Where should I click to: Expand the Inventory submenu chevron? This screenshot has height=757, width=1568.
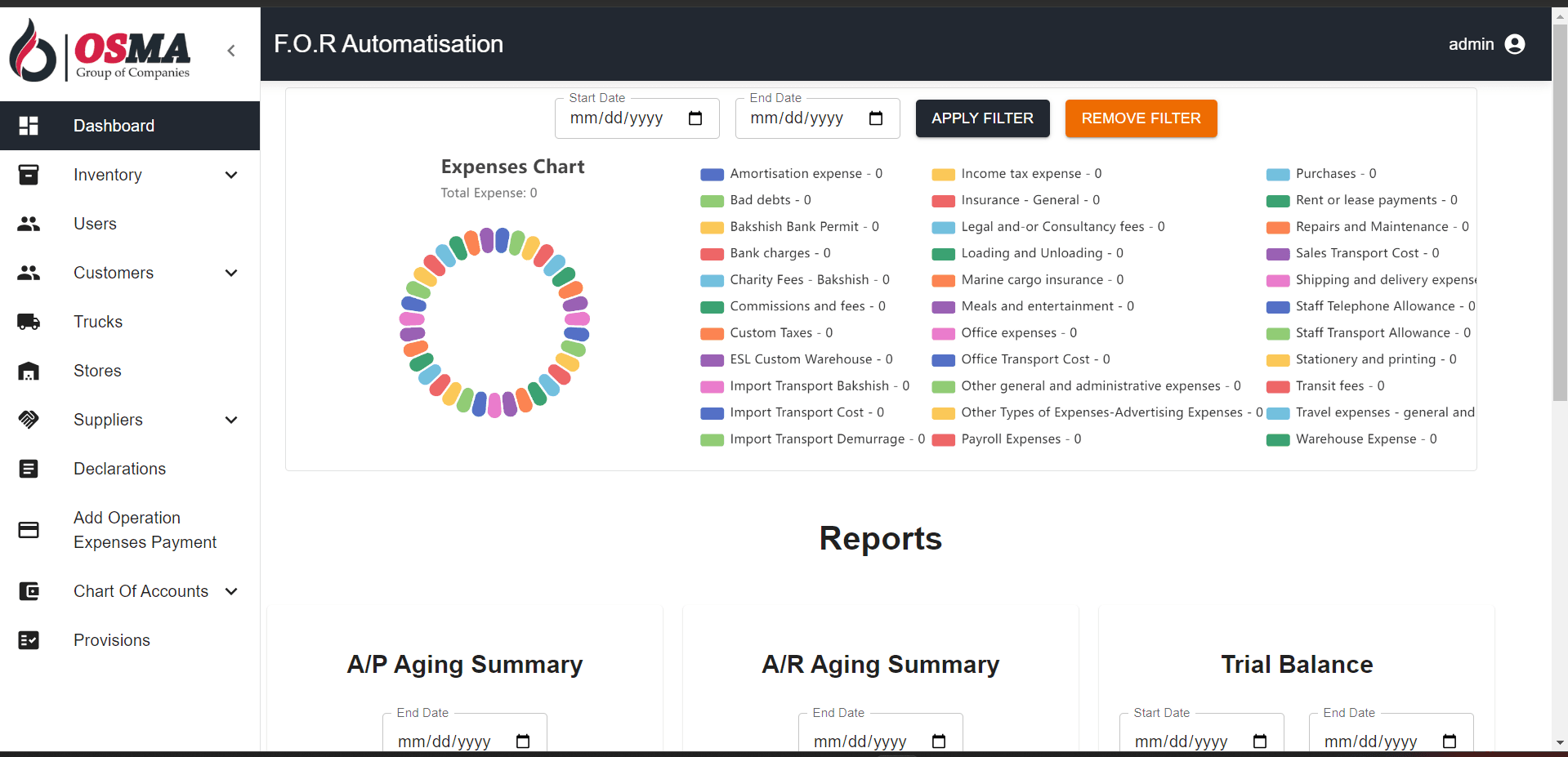point(231,175)
